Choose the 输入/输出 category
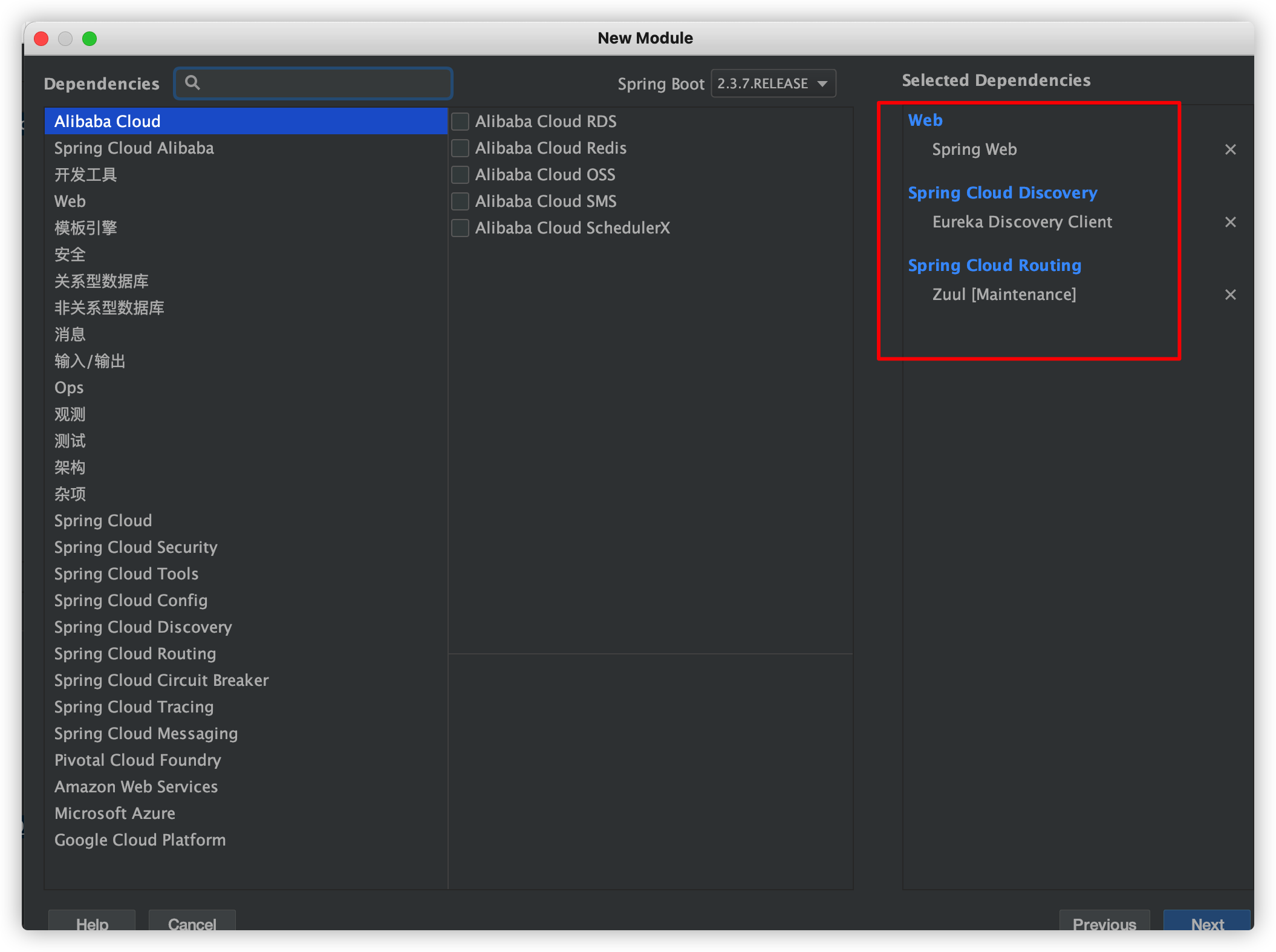 [x=246, y=361]
